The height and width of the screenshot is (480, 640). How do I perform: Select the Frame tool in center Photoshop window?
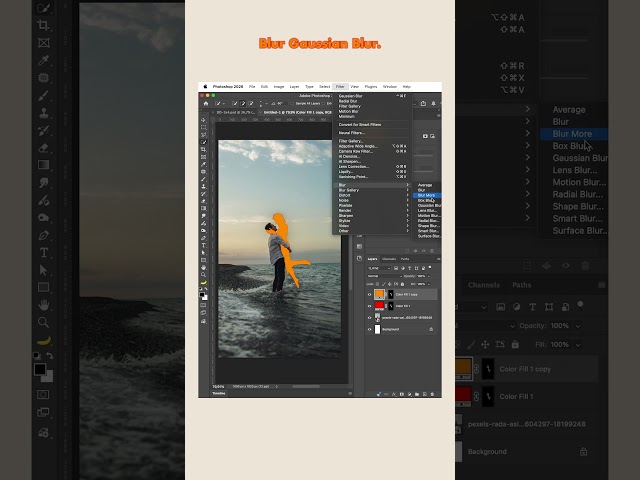click(204, 157)
